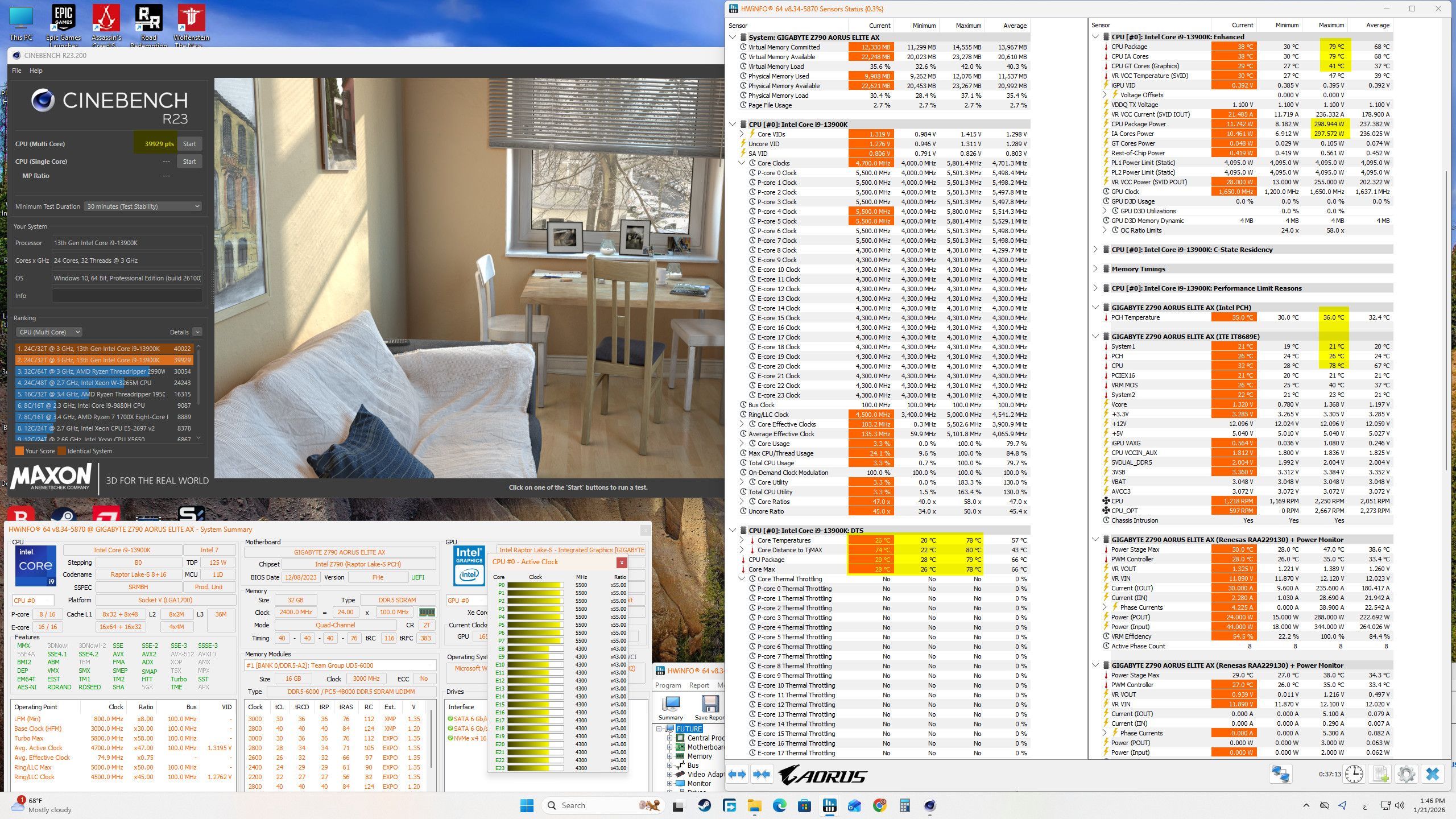
Task: Expand the Memory Timings sensor group
Action: [1095, 269]
